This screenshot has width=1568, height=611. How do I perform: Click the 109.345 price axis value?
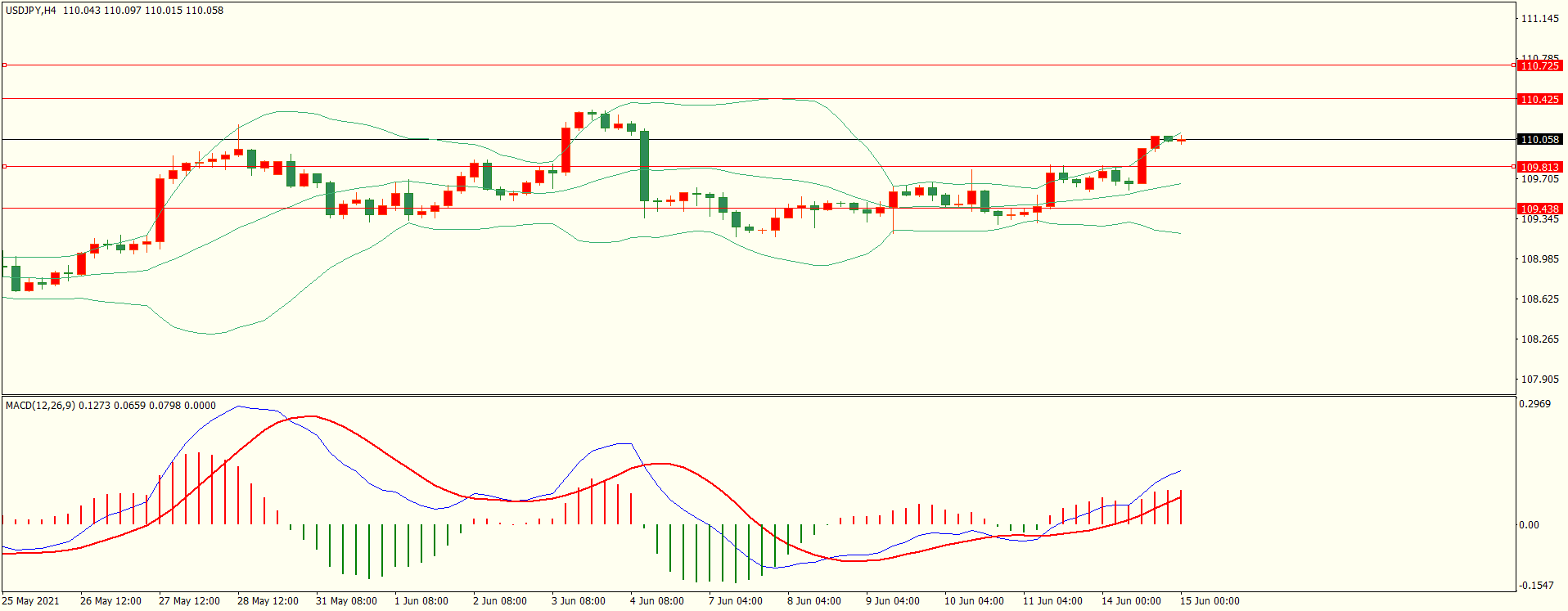click(x=1539, y=219)
